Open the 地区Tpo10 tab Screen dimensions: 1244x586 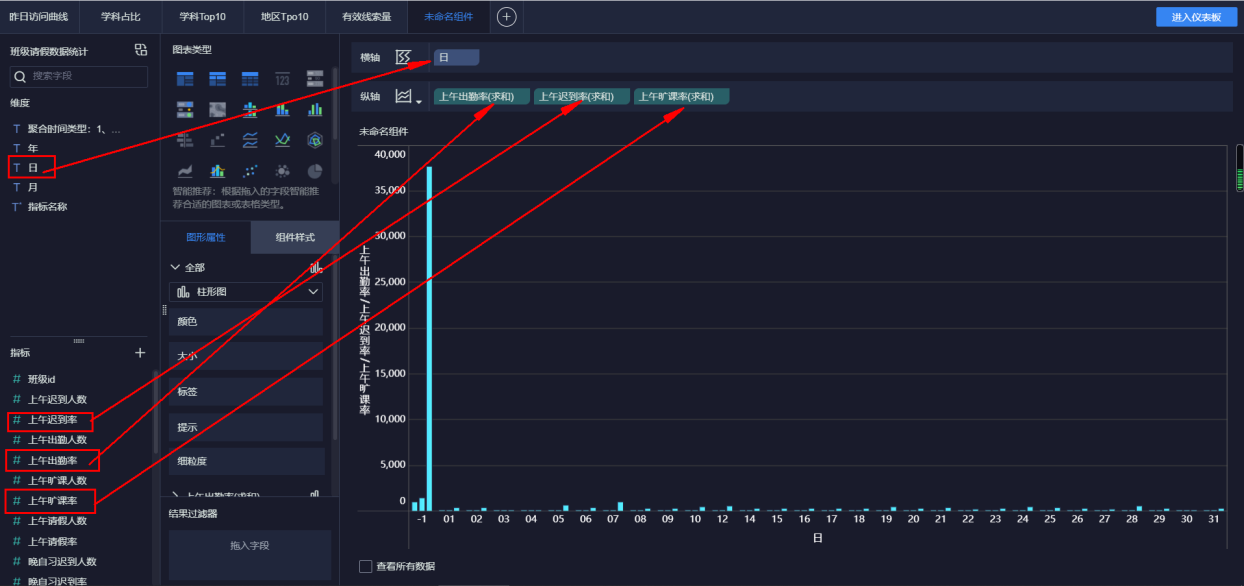click(285, 17)
